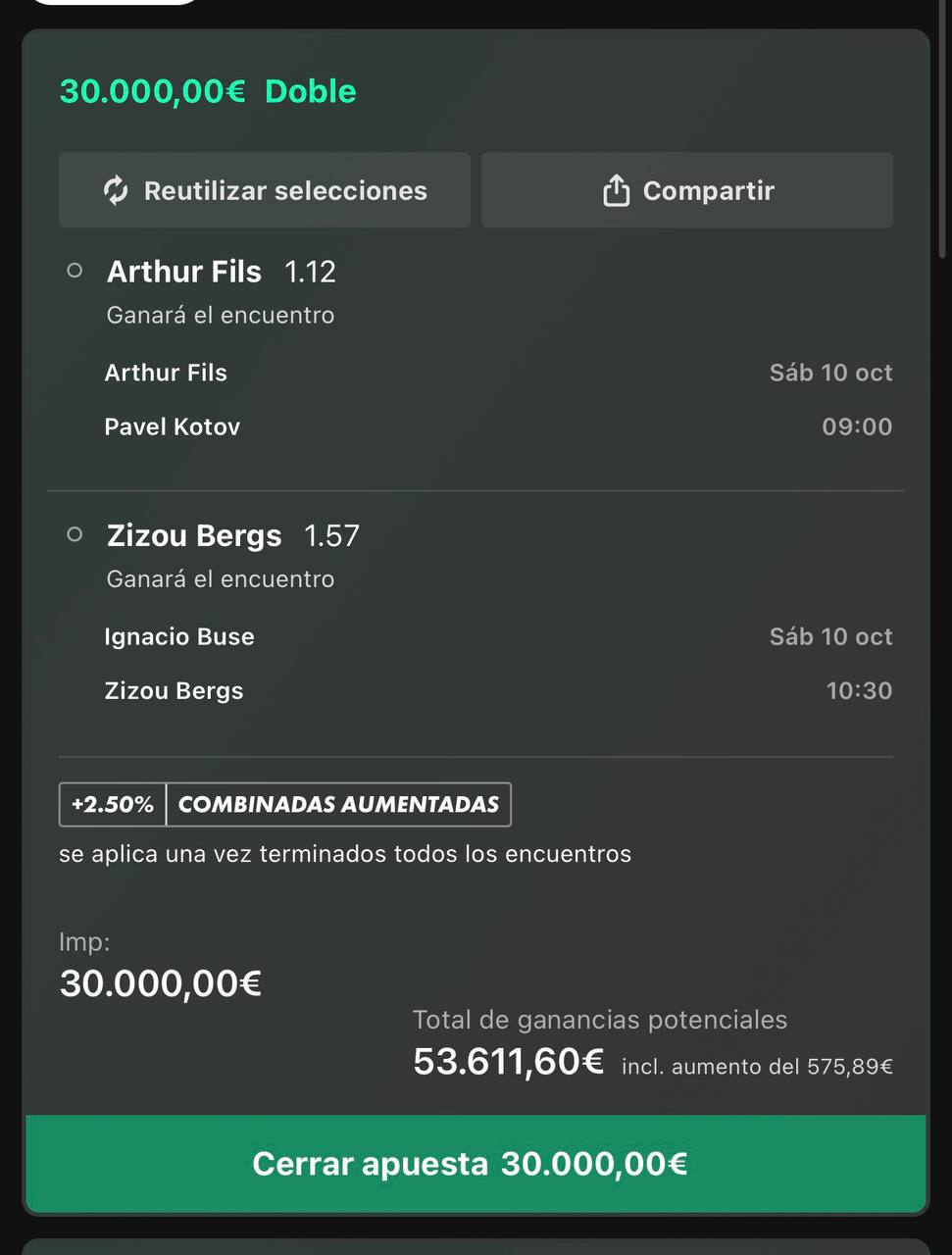Screen dimensions: 952x1255
Task: Click the 30.000,00€ Doble bet header
Action: pos(208,91)
